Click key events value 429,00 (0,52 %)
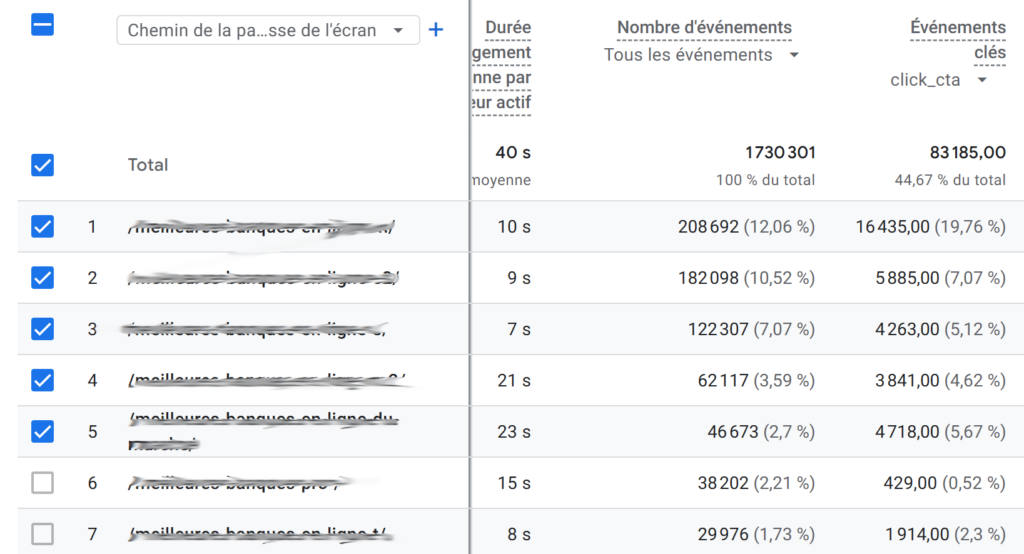Image resolution: width=1024 pixels, height=554 pixels. 944,483
